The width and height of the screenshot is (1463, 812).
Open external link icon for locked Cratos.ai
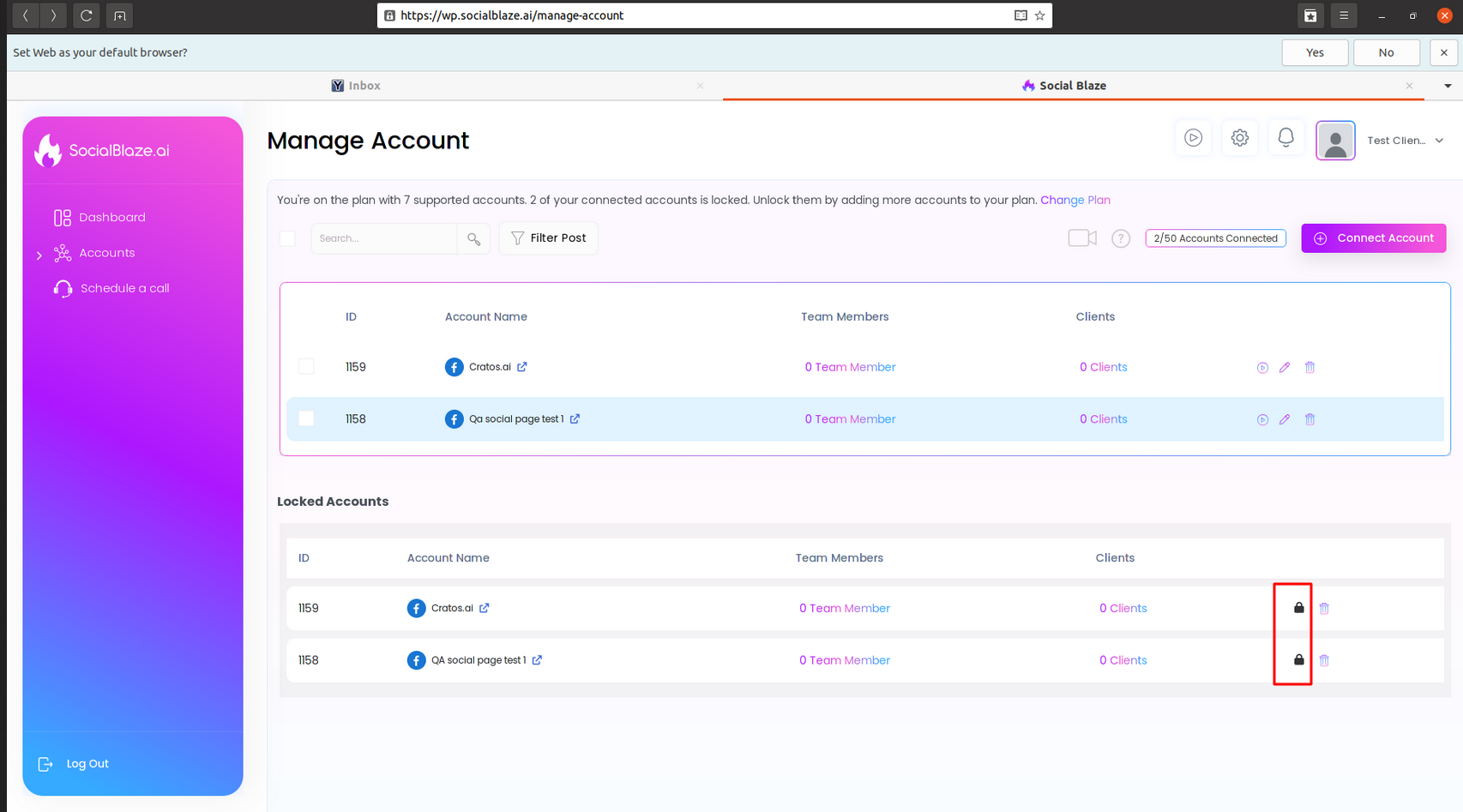click(x=485, y=608)
